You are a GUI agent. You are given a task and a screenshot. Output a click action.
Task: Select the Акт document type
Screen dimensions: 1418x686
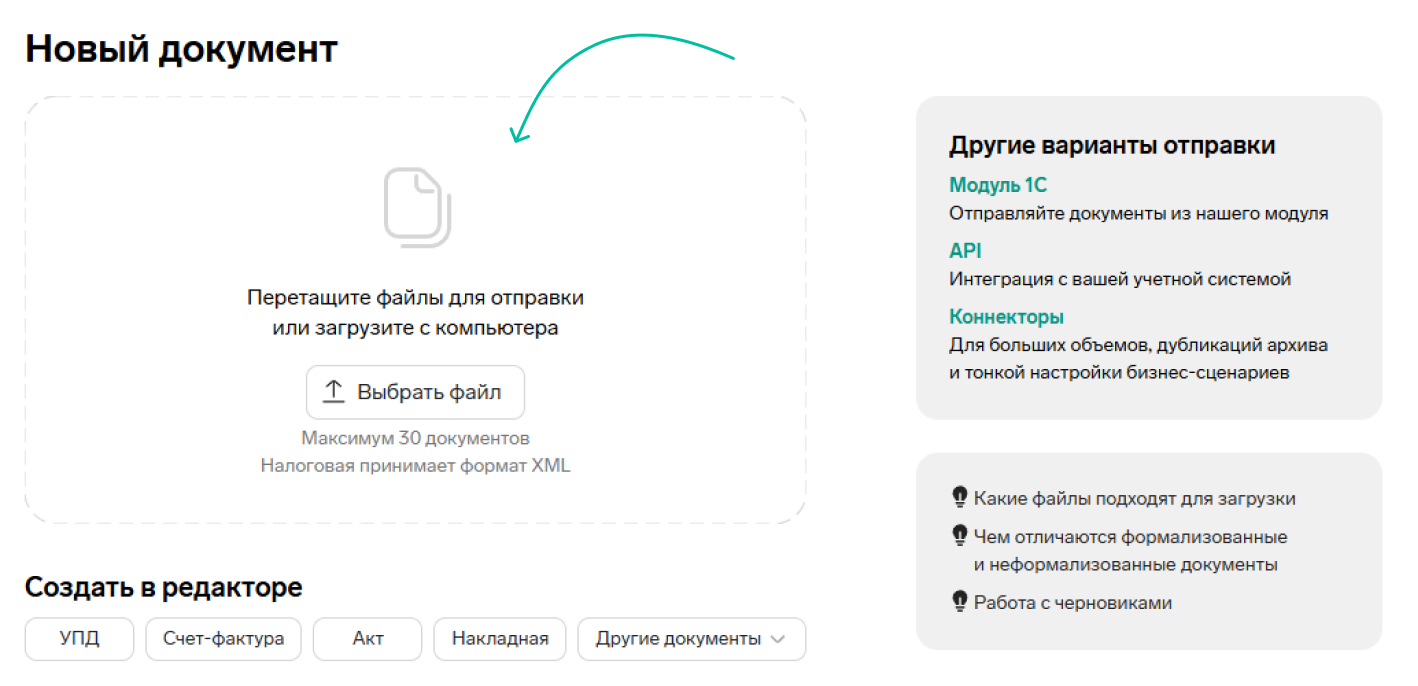click(x=367, y=639)
